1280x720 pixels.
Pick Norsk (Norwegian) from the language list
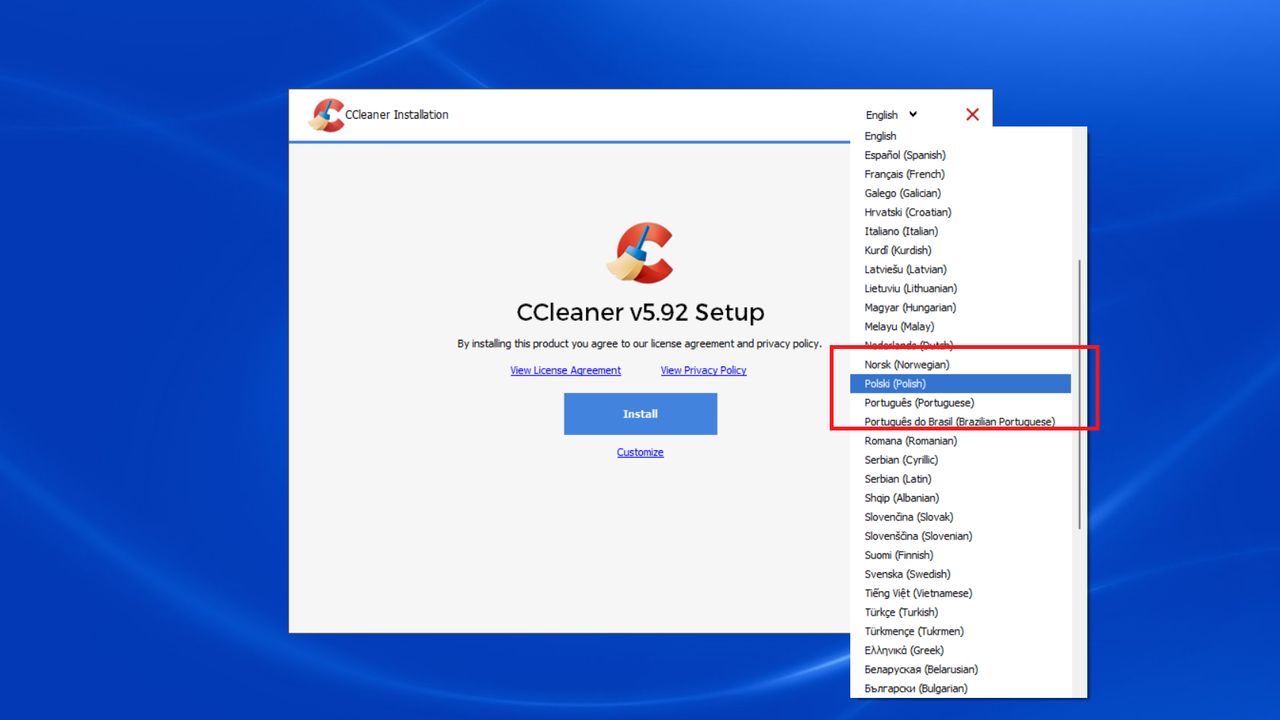coord(907,364)
